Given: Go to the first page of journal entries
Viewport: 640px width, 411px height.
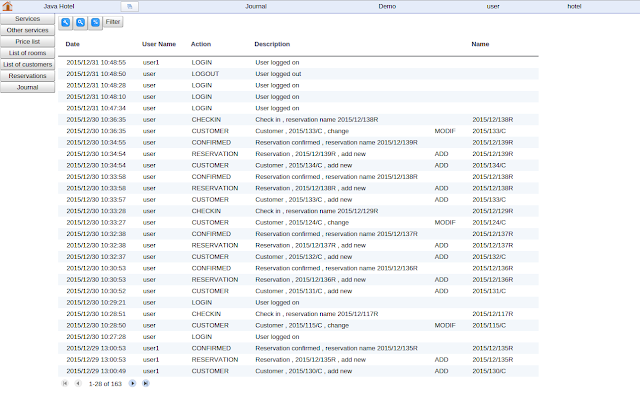Looking at the screenshot, I should 64,383.
